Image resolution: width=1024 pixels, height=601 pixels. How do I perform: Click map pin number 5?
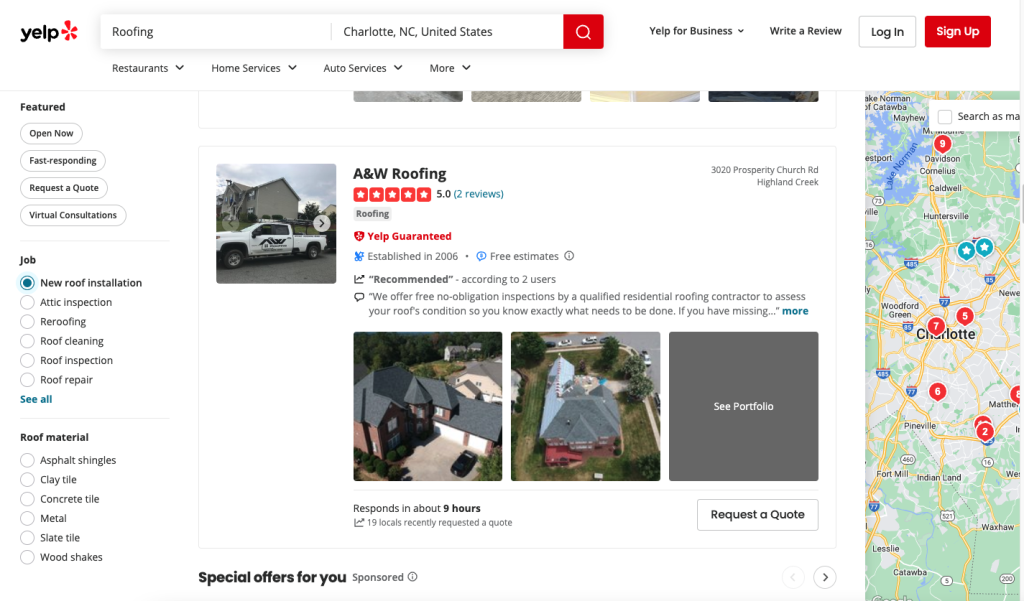965,316
